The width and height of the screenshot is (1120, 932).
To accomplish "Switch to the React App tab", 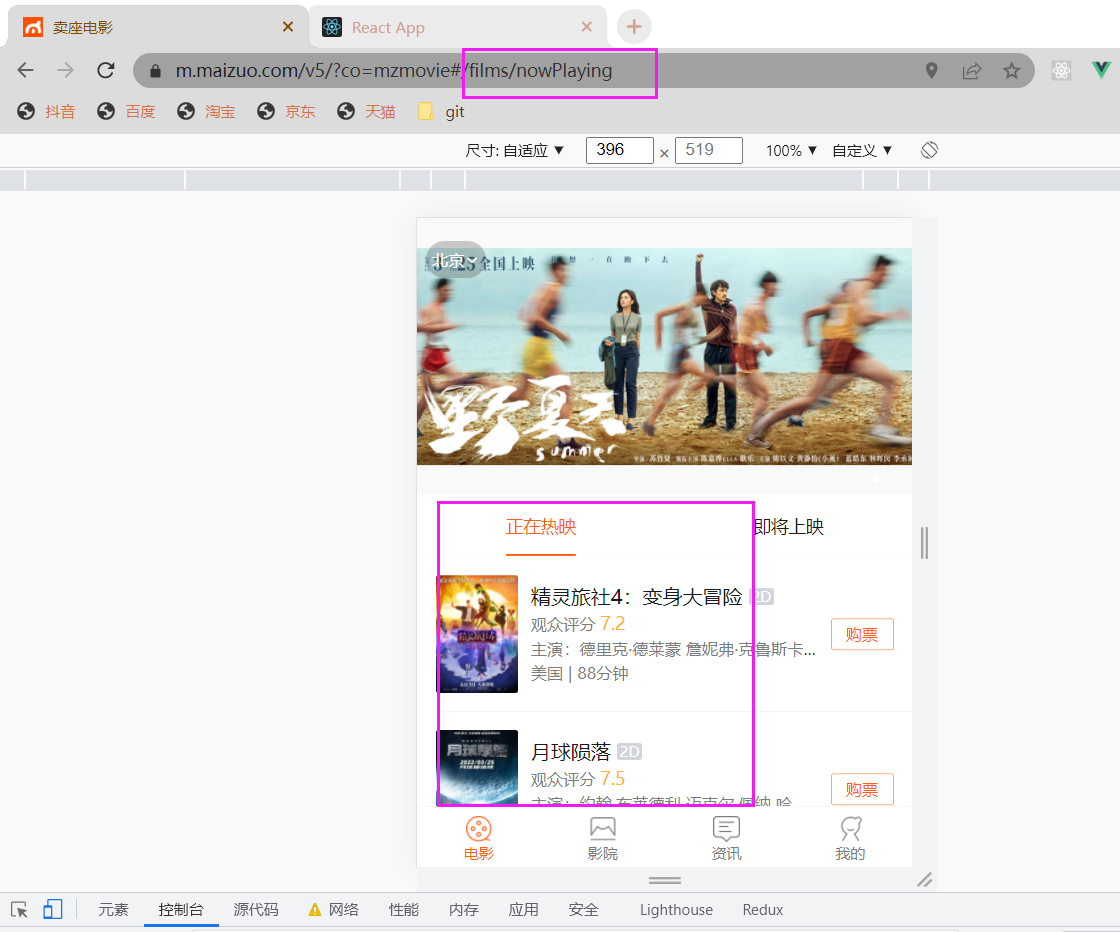I will (457, 27).
